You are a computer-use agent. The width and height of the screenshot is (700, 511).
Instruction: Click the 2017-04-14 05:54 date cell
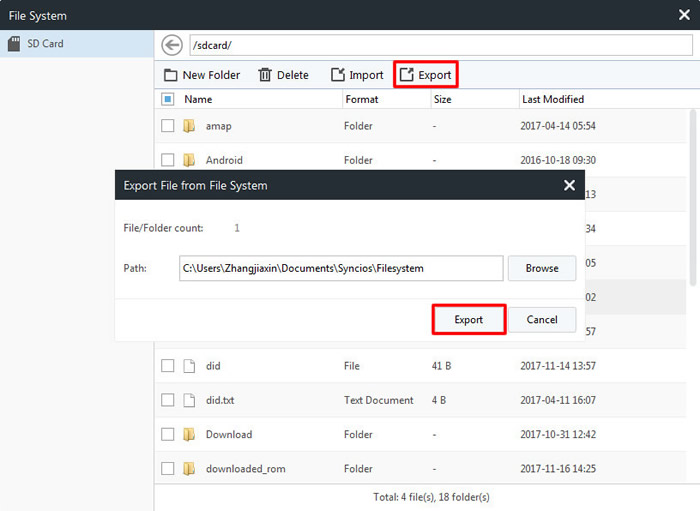[x=558, y=126]
